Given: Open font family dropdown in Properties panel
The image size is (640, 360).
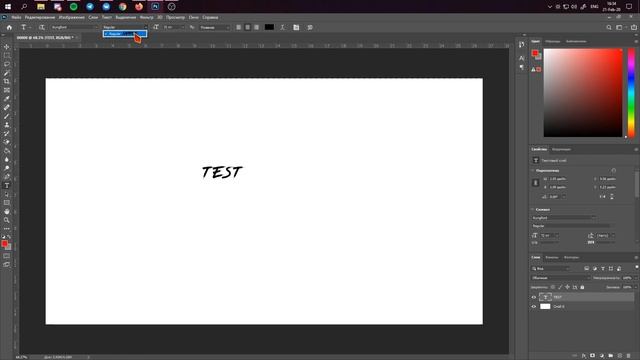Looking at the screenshot, I should [564, 218].
